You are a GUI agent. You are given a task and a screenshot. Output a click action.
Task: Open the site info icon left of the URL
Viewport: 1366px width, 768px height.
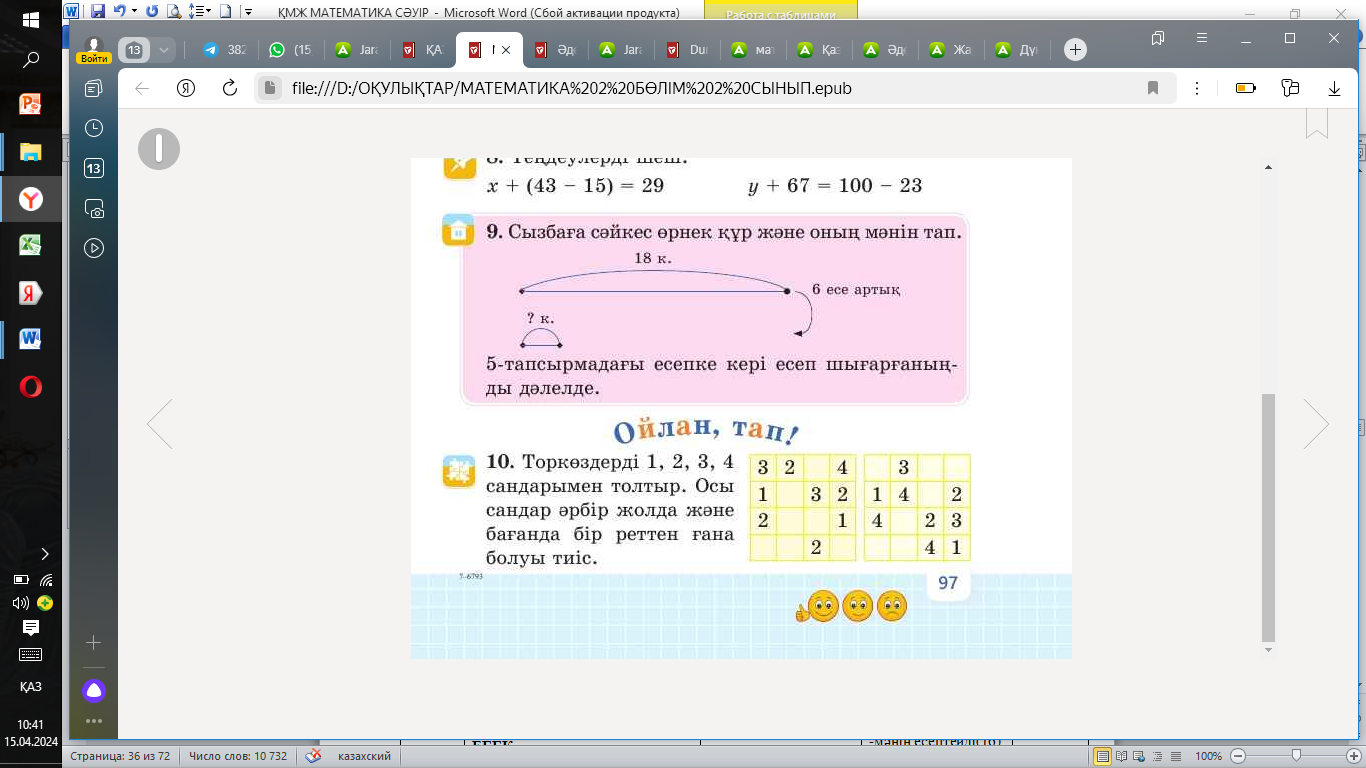268,88
